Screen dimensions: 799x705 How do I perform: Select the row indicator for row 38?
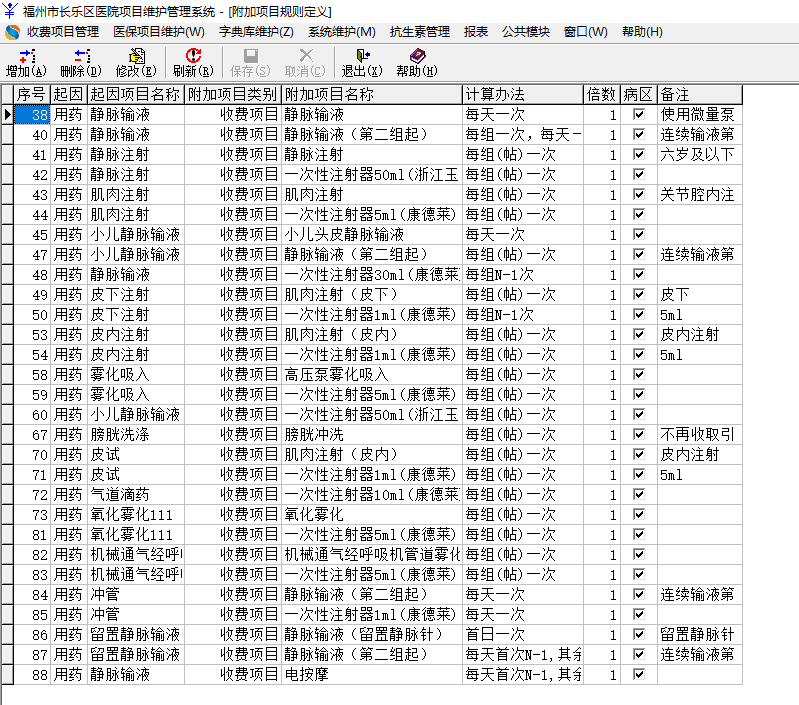pyautogui.click(x=7, y=115)
